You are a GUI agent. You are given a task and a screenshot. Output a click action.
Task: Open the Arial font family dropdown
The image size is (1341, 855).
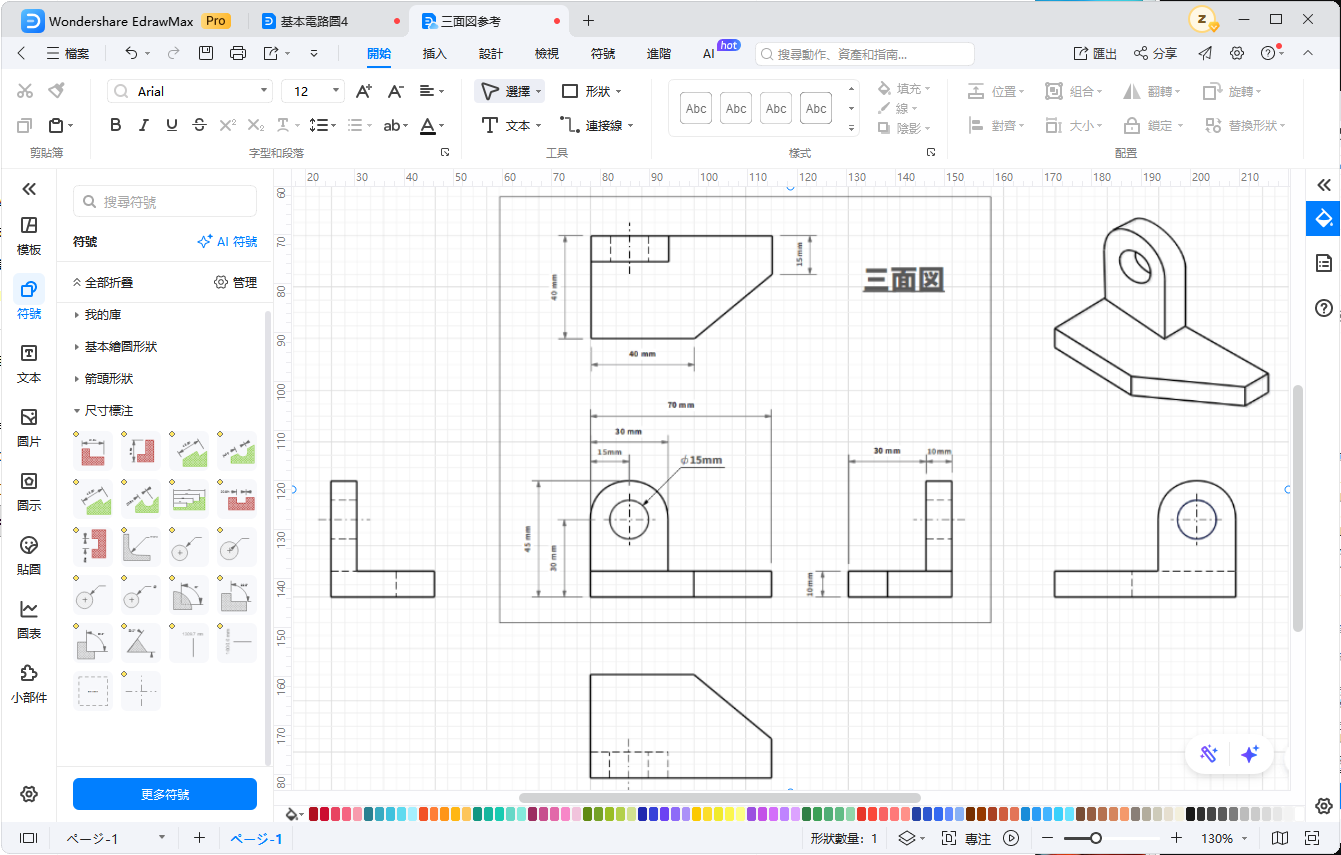coord(190,91)
